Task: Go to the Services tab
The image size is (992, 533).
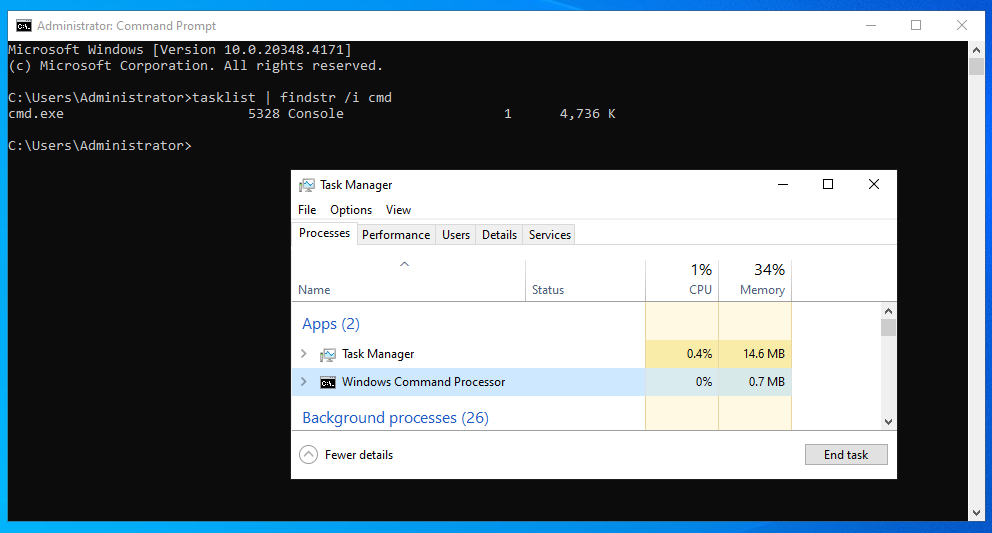Action: click(550, 235)
